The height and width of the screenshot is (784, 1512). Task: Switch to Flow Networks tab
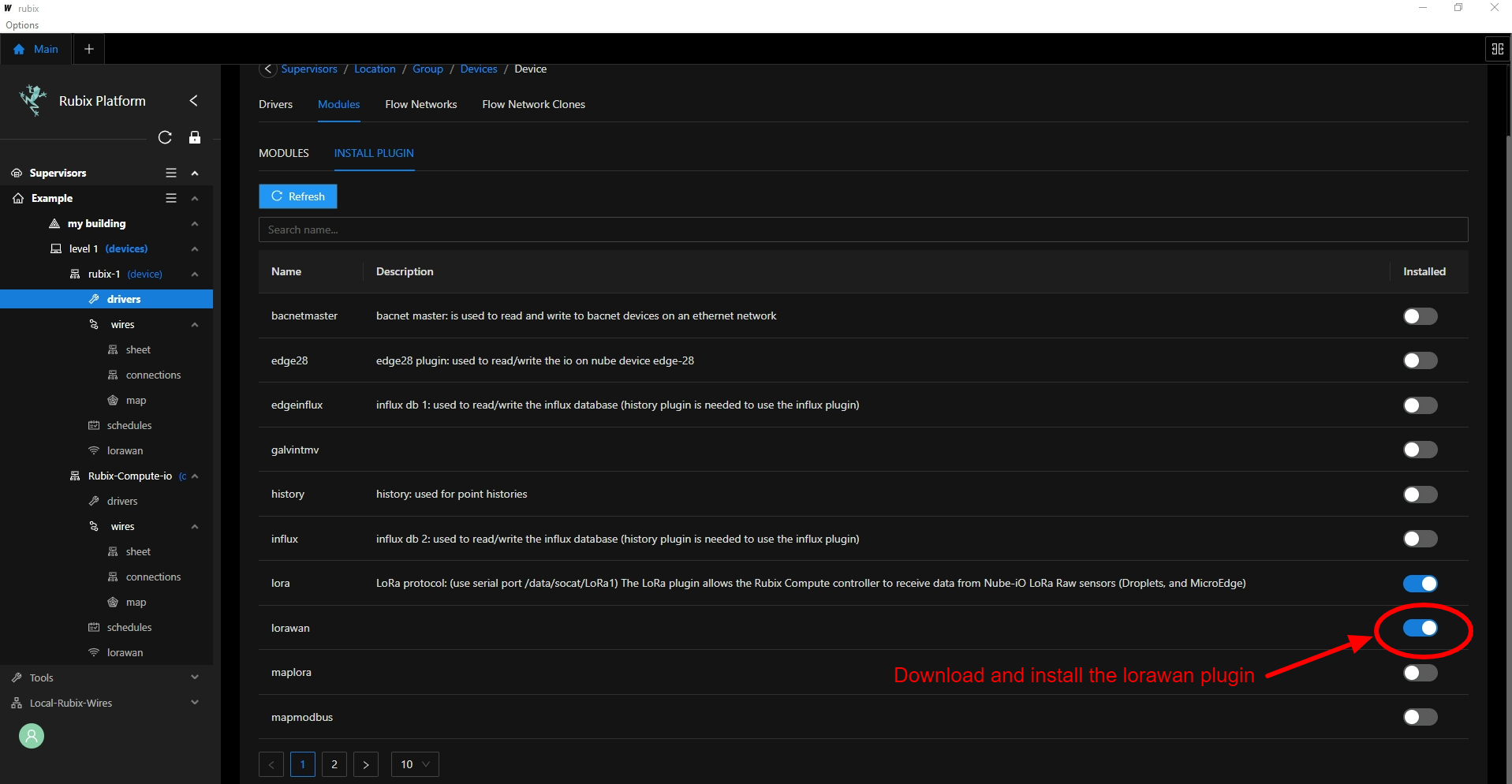point(421,104)
